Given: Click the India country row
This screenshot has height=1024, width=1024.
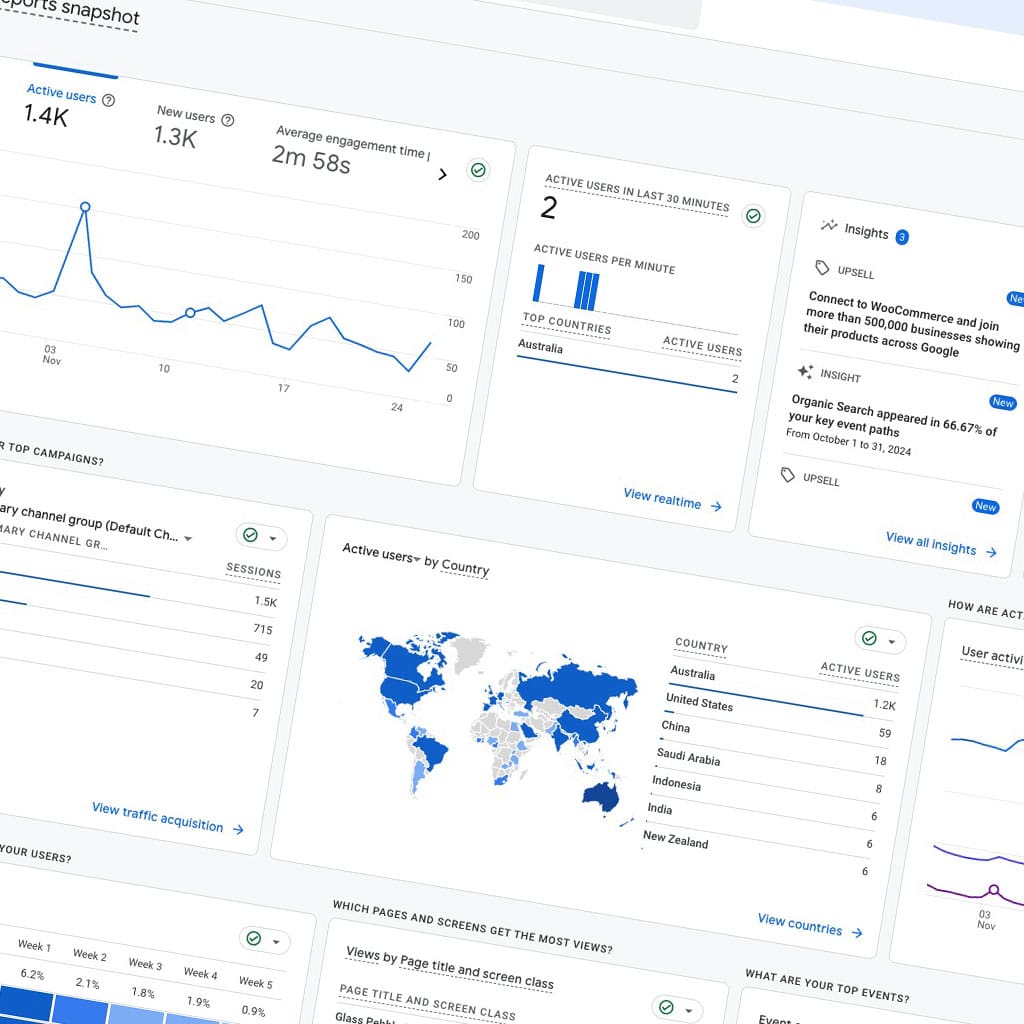Looking at the screenshot, I should (x=760, y=825).
